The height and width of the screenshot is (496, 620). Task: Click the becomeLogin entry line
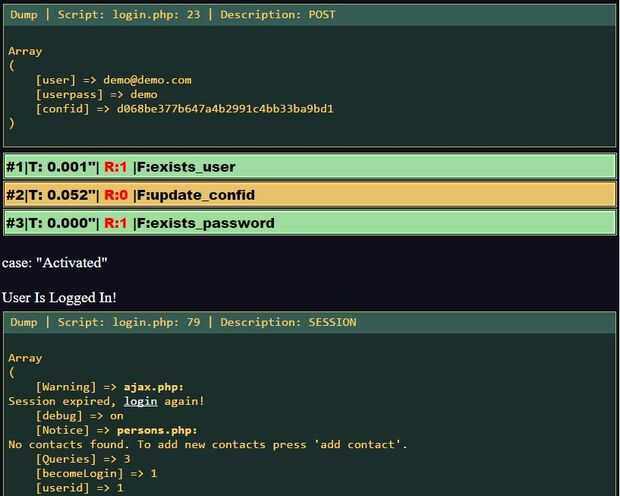pyautogui.click(x=96, y=473)
